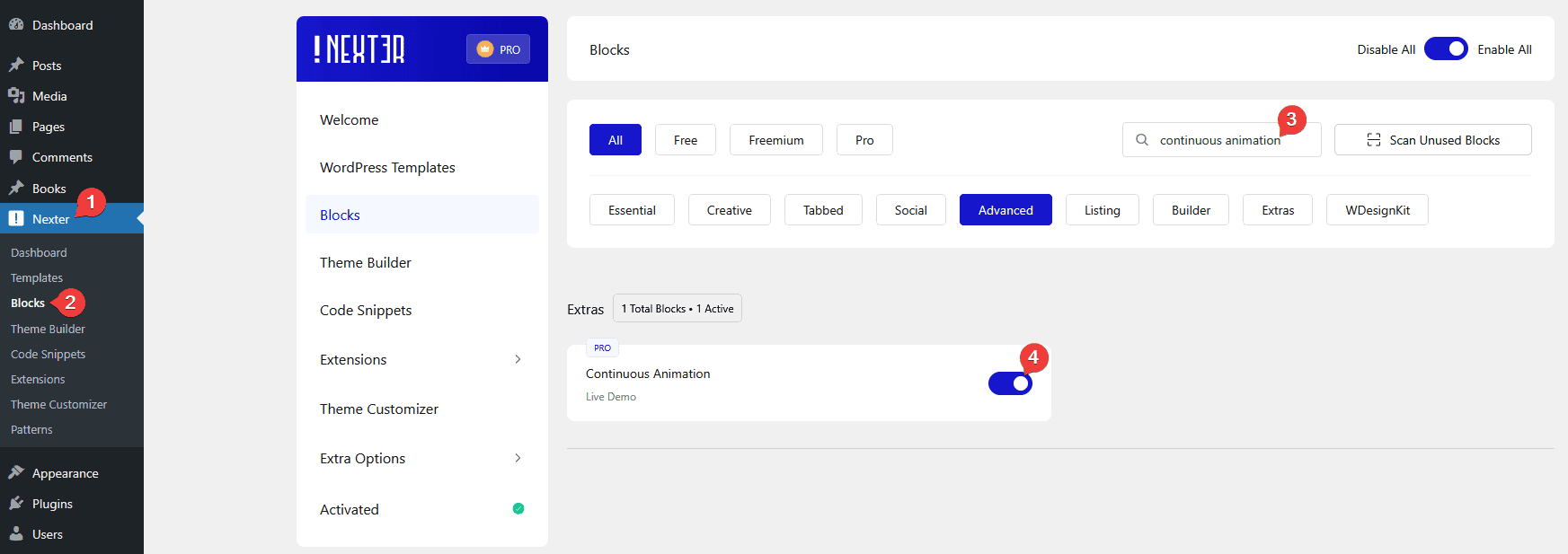Viewport: 1568px width, 554px height.
Task: Open Patterns submenu link in sidebar
Action: 31,429
